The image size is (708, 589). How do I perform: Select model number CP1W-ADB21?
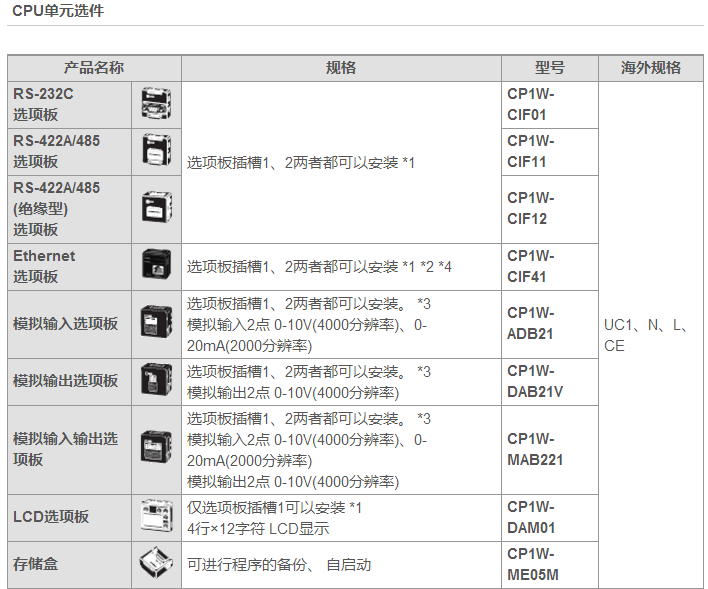coord(531,324)
